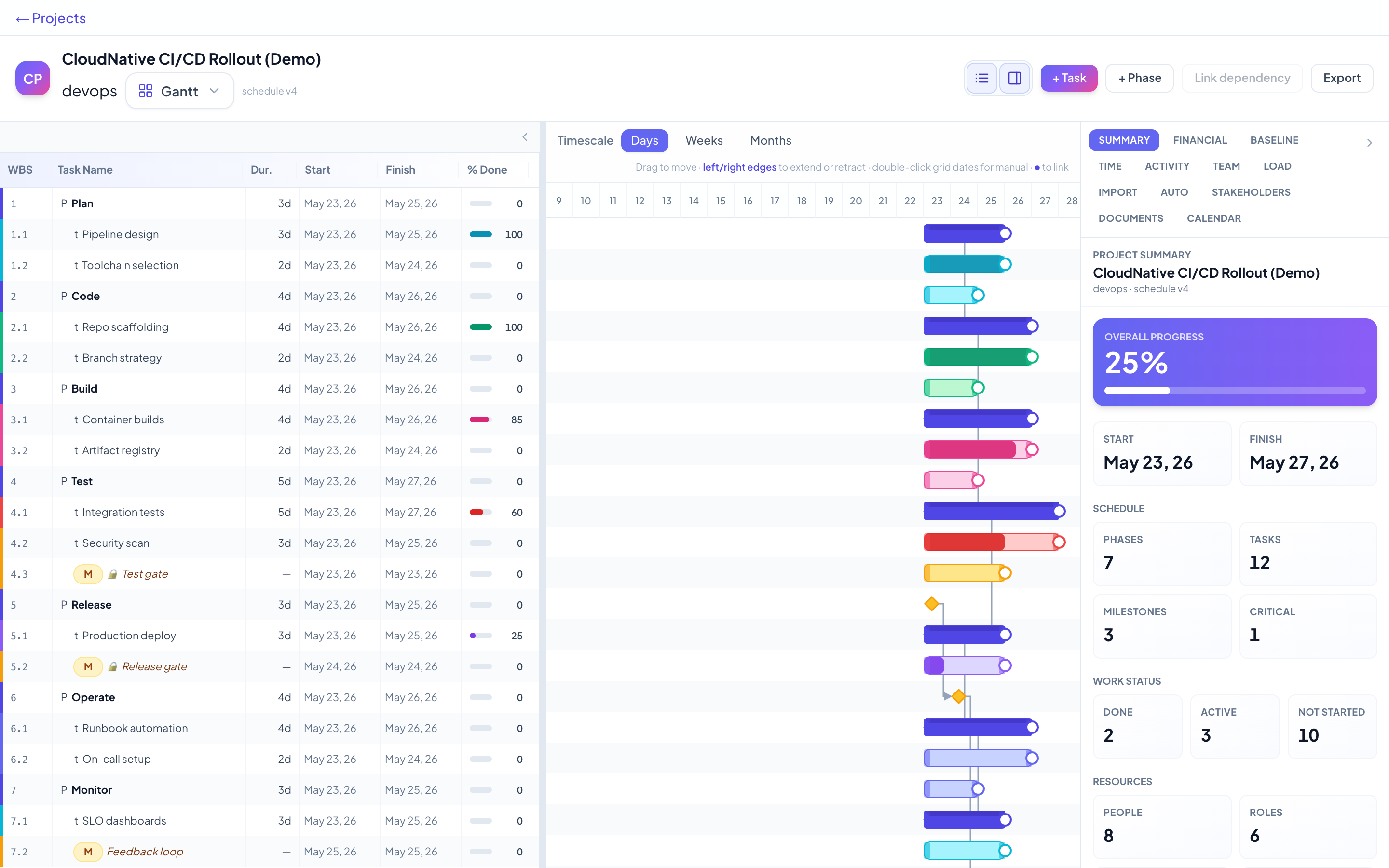Image resolution: width=1389 pixels, height=868 pixels.
Task: Click the Test gate milestone M badge
Action: (x=88, y=574)
